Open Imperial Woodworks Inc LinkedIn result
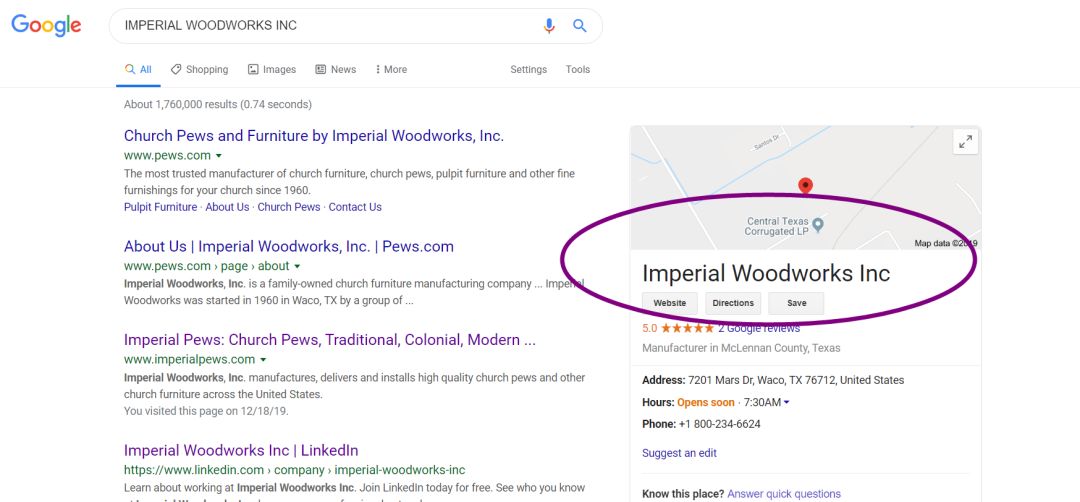1080x502 pixels. (241, 450)
